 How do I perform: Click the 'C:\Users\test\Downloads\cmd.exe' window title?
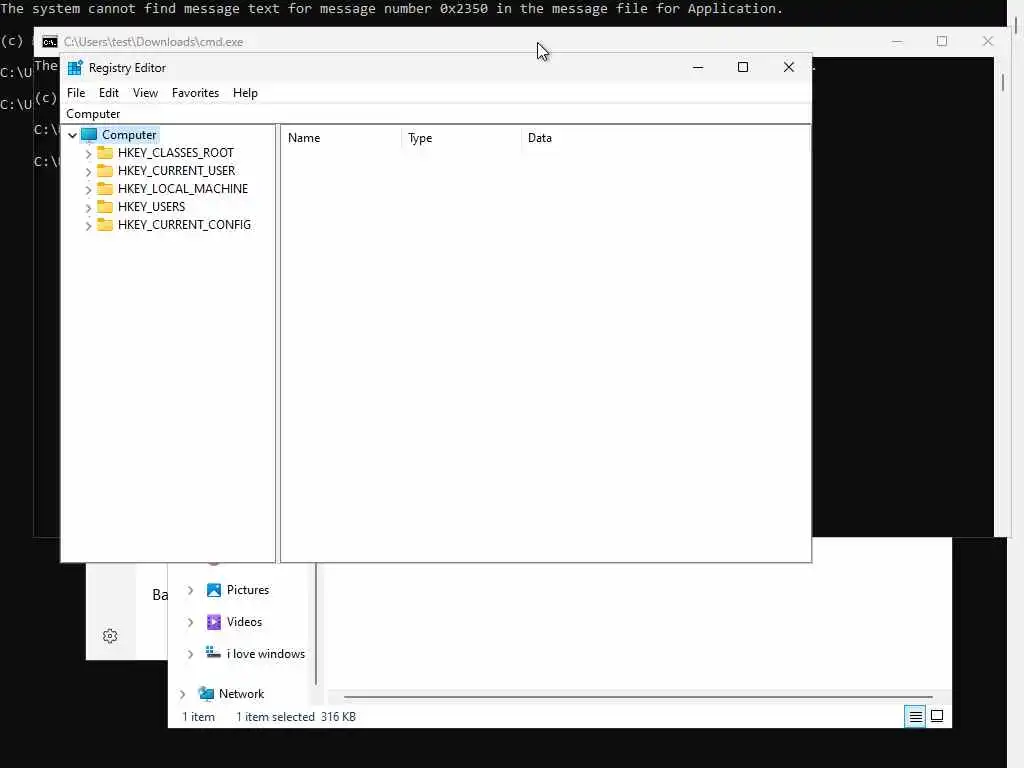tap(153, 42)
